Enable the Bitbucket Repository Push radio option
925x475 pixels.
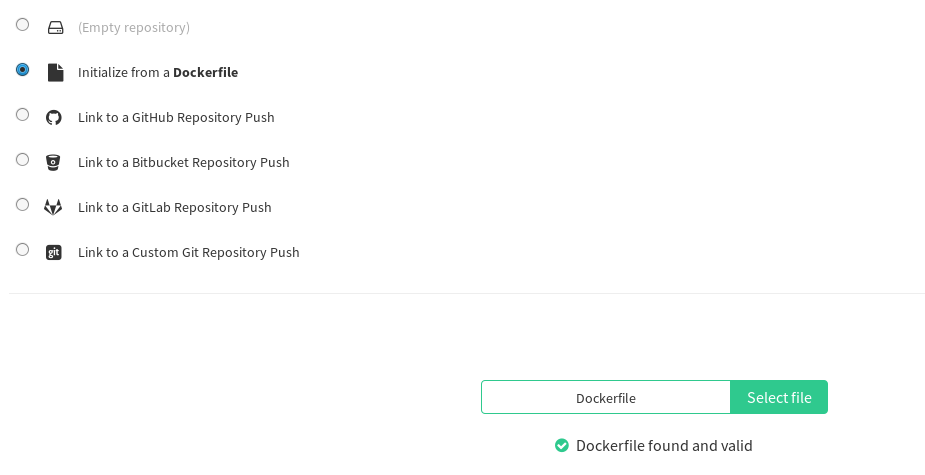[x=22, y=159]
